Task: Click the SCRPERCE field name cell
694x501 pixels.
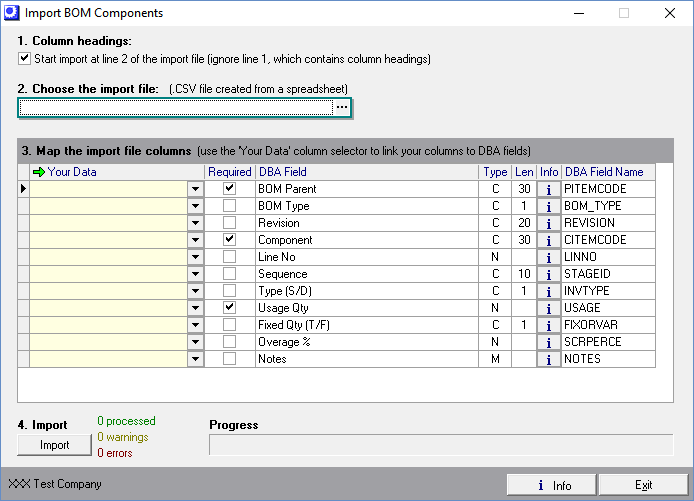Action: 608,342
